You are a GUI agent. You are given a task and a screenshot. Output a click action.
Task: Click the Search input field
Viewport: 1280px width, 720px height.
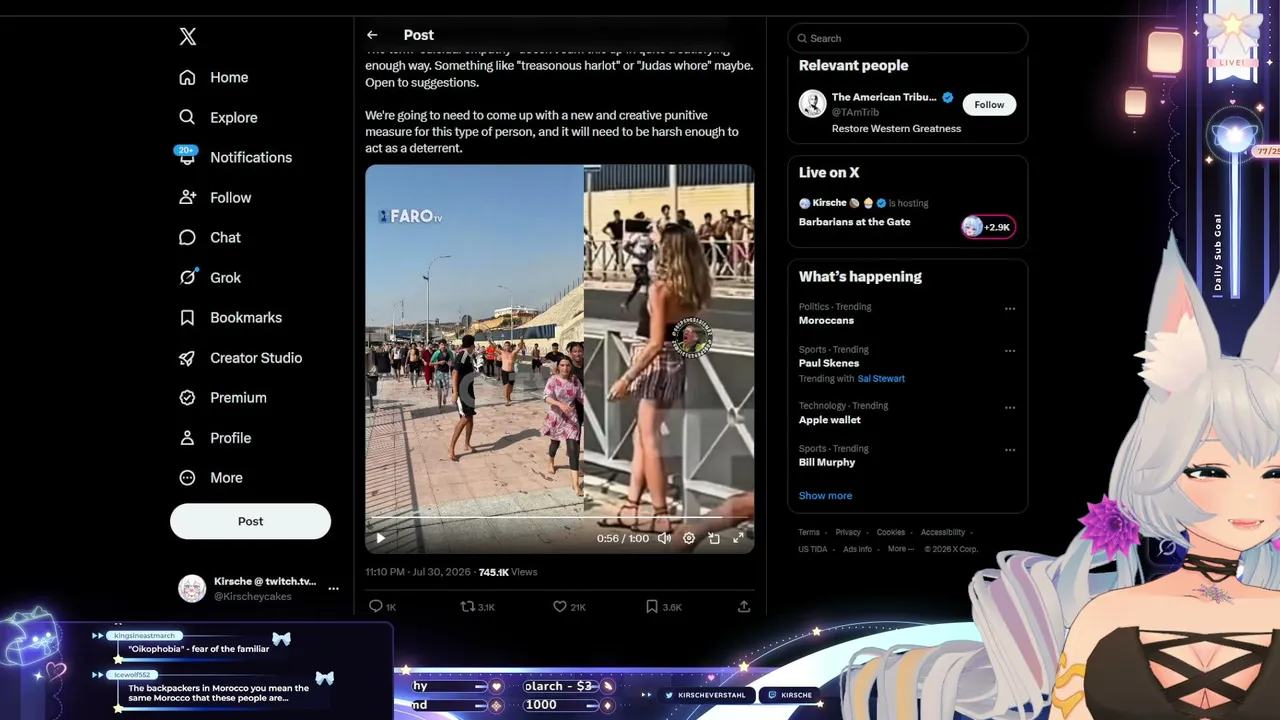[908, 38]
